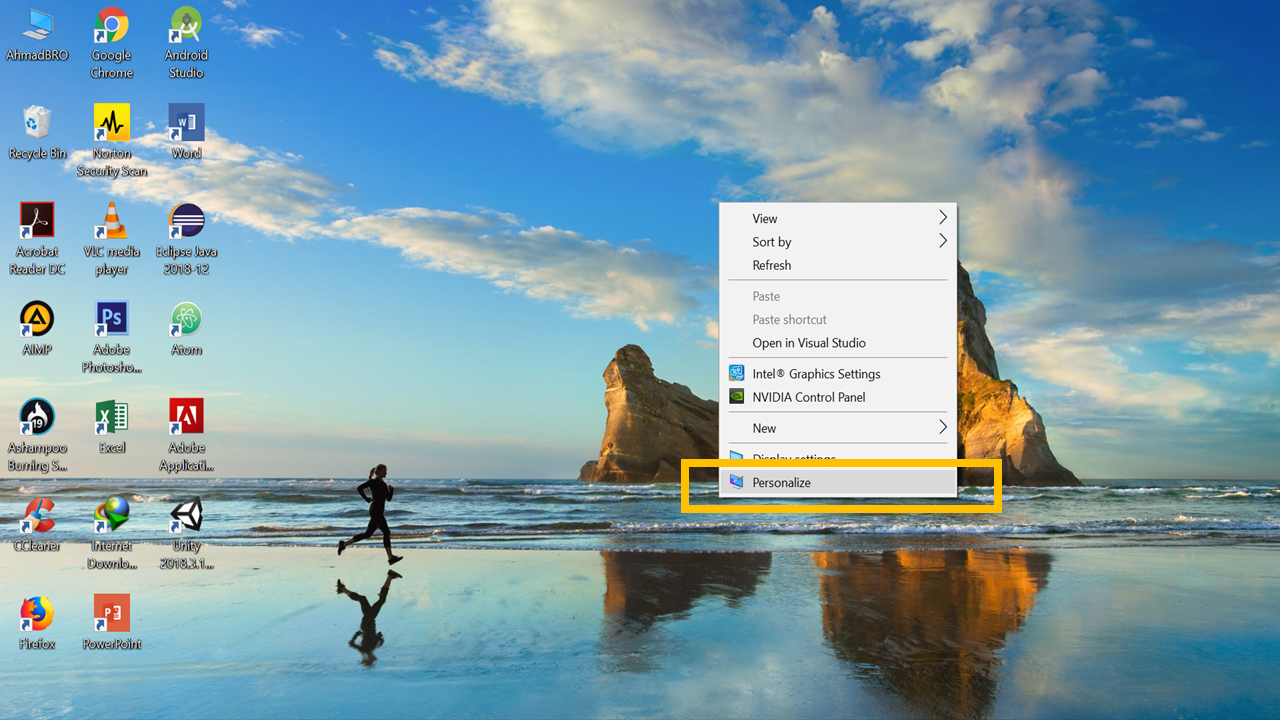Select the Atom editor shortcut

[x=186, y=319]
